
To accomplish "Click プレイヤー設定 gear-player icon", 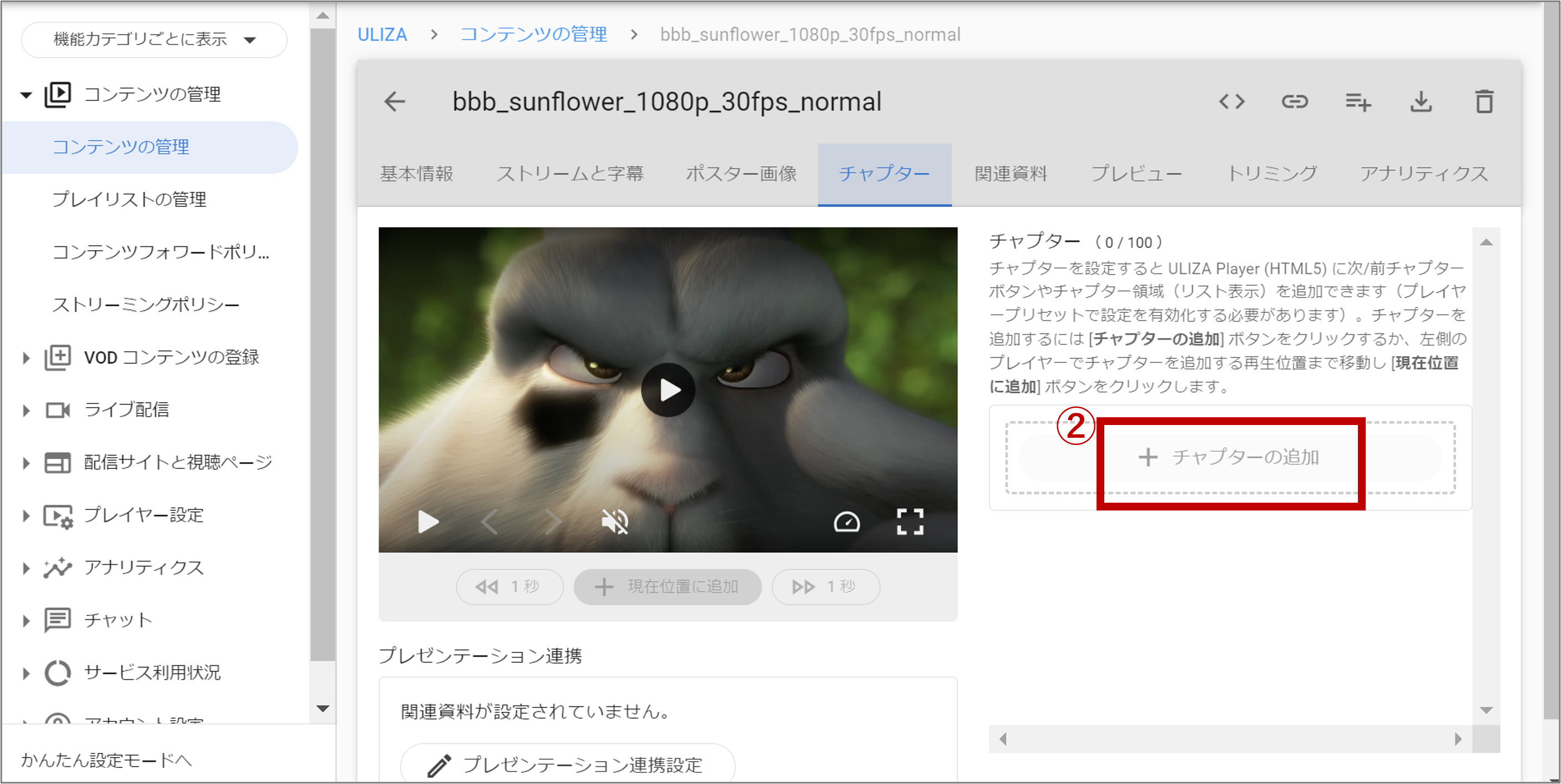I will pos(58,516).
